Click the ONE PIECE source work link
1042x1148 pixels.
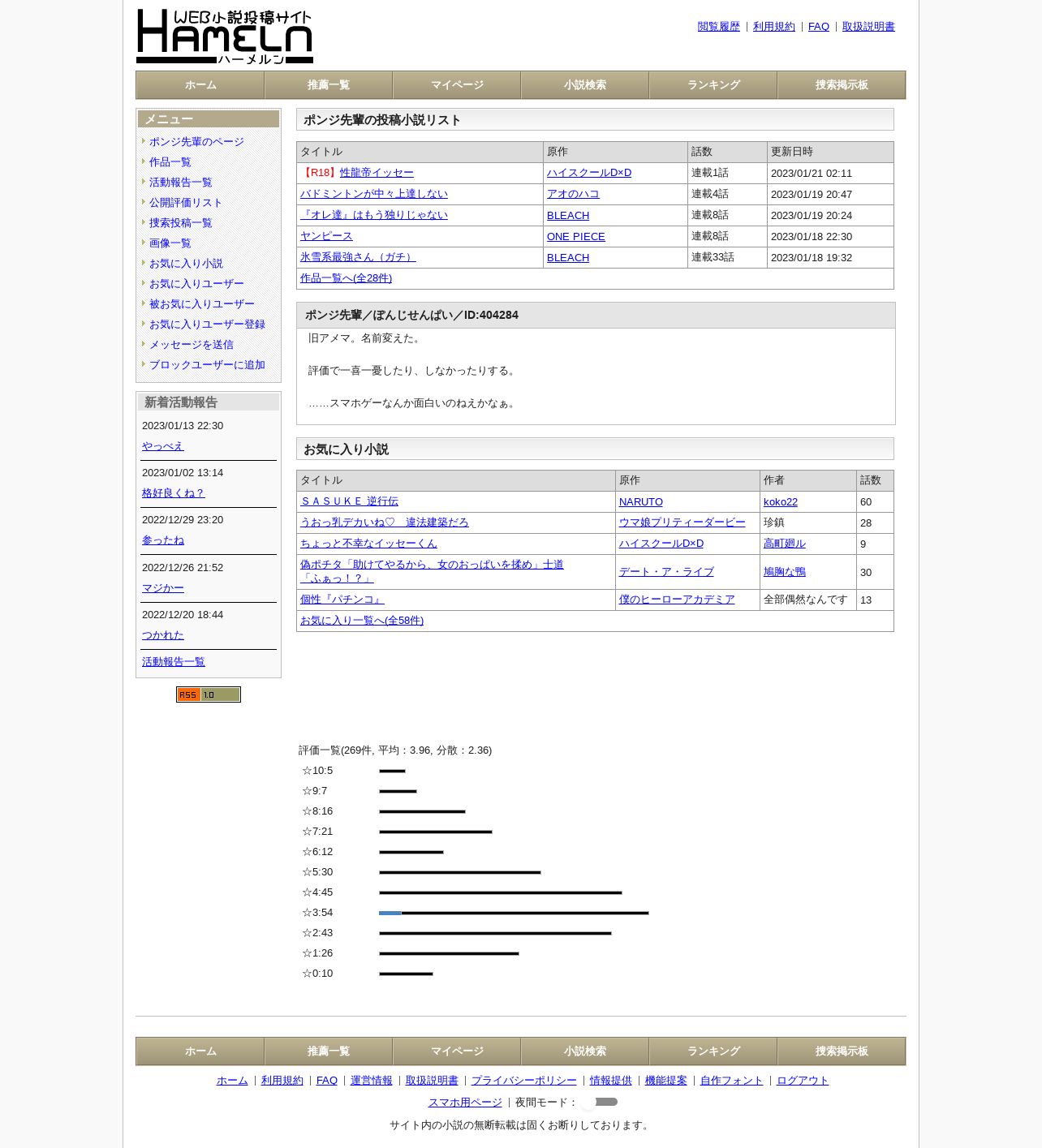(x=576, y=236)
